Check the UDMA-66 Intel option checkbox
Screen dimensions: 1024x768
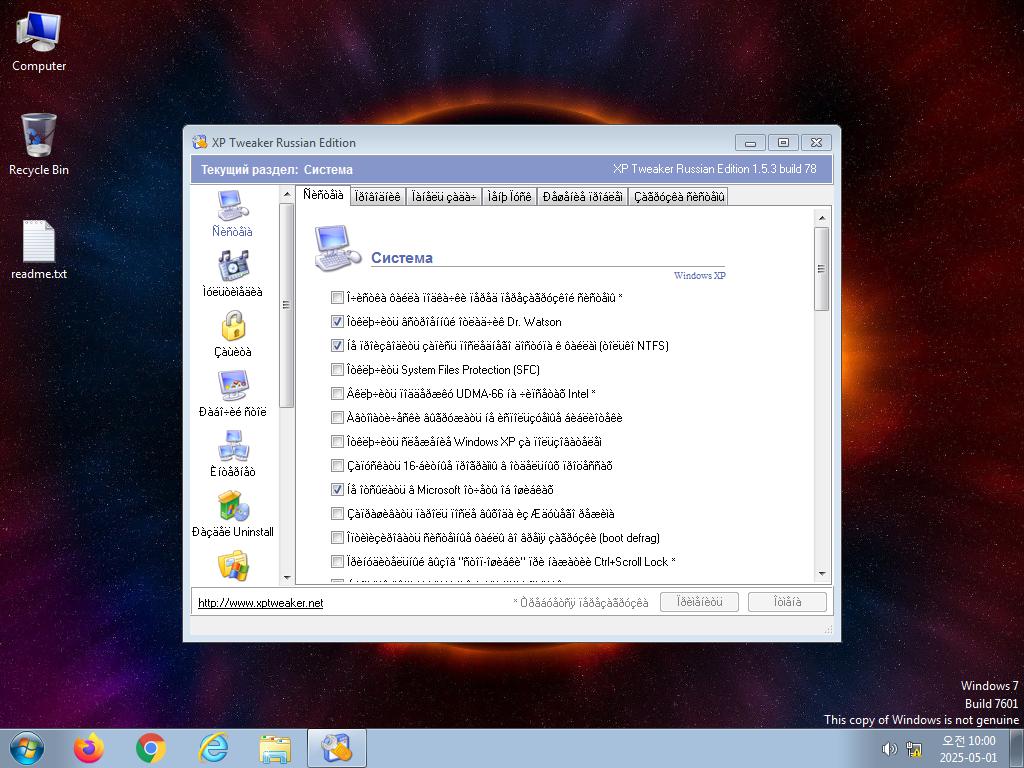(x=337, y=394)
